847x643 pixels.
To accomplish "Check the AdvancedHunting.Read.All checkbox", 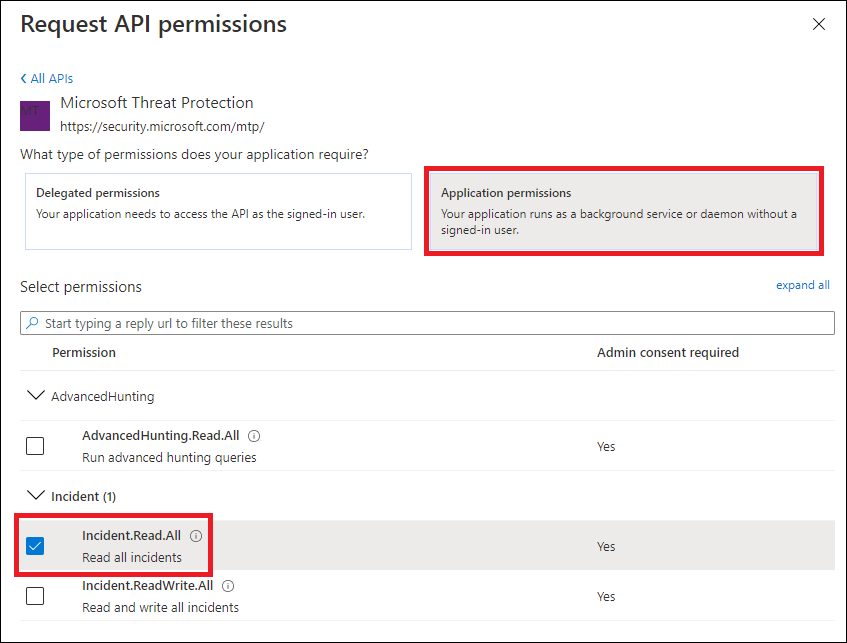I will click(35, 446).
